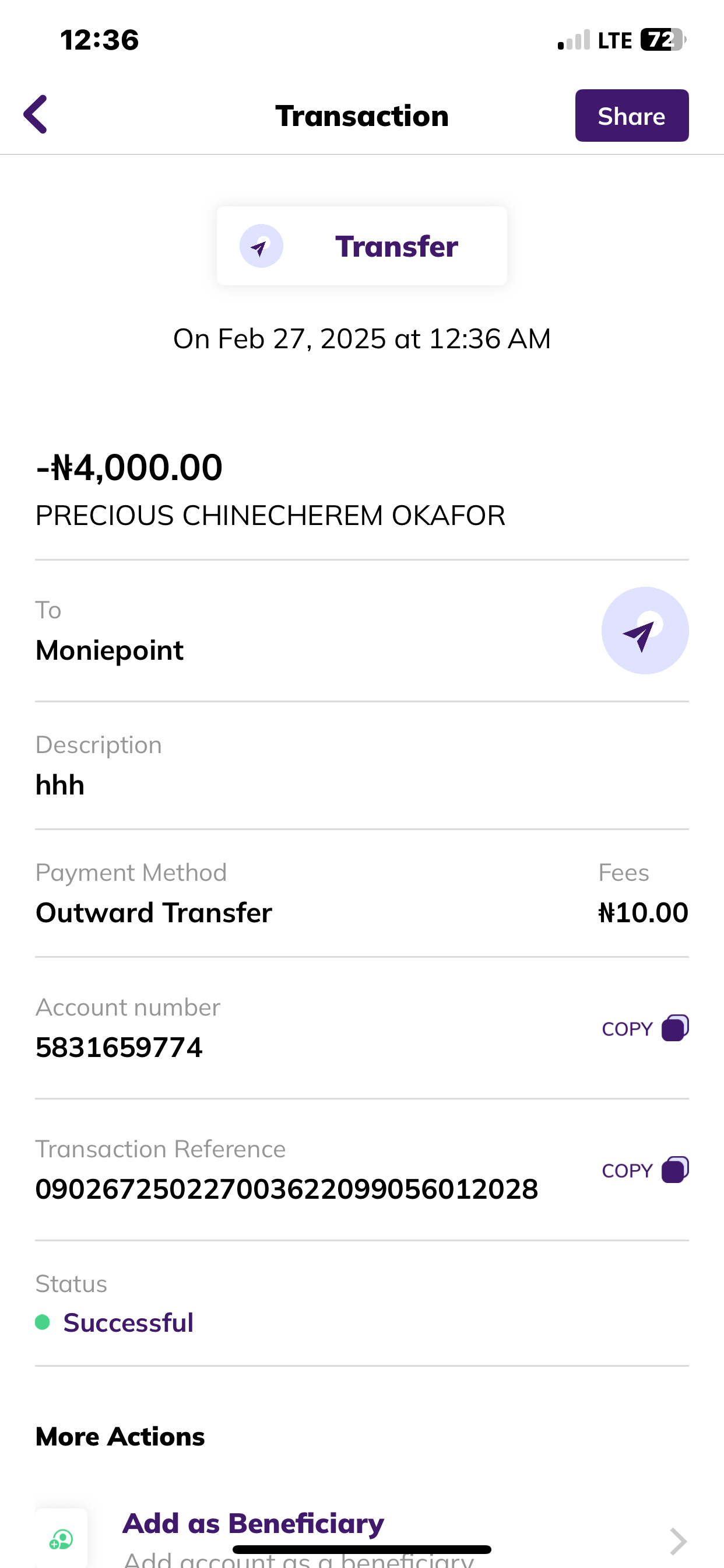Tap the transaction reference number text
724x1568 pixels.
point(287,1189)
